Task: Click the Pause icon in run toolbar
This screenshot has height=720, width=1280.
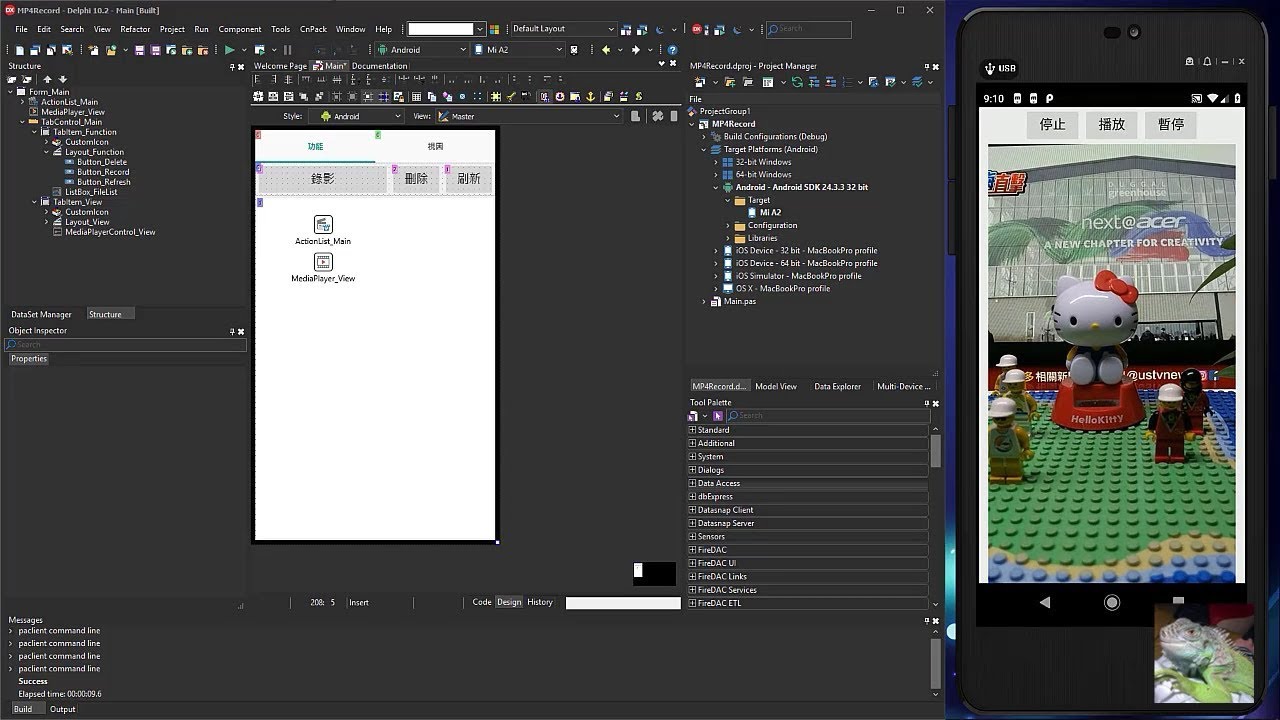Action: pyautogui.click(x=288, y=49)
